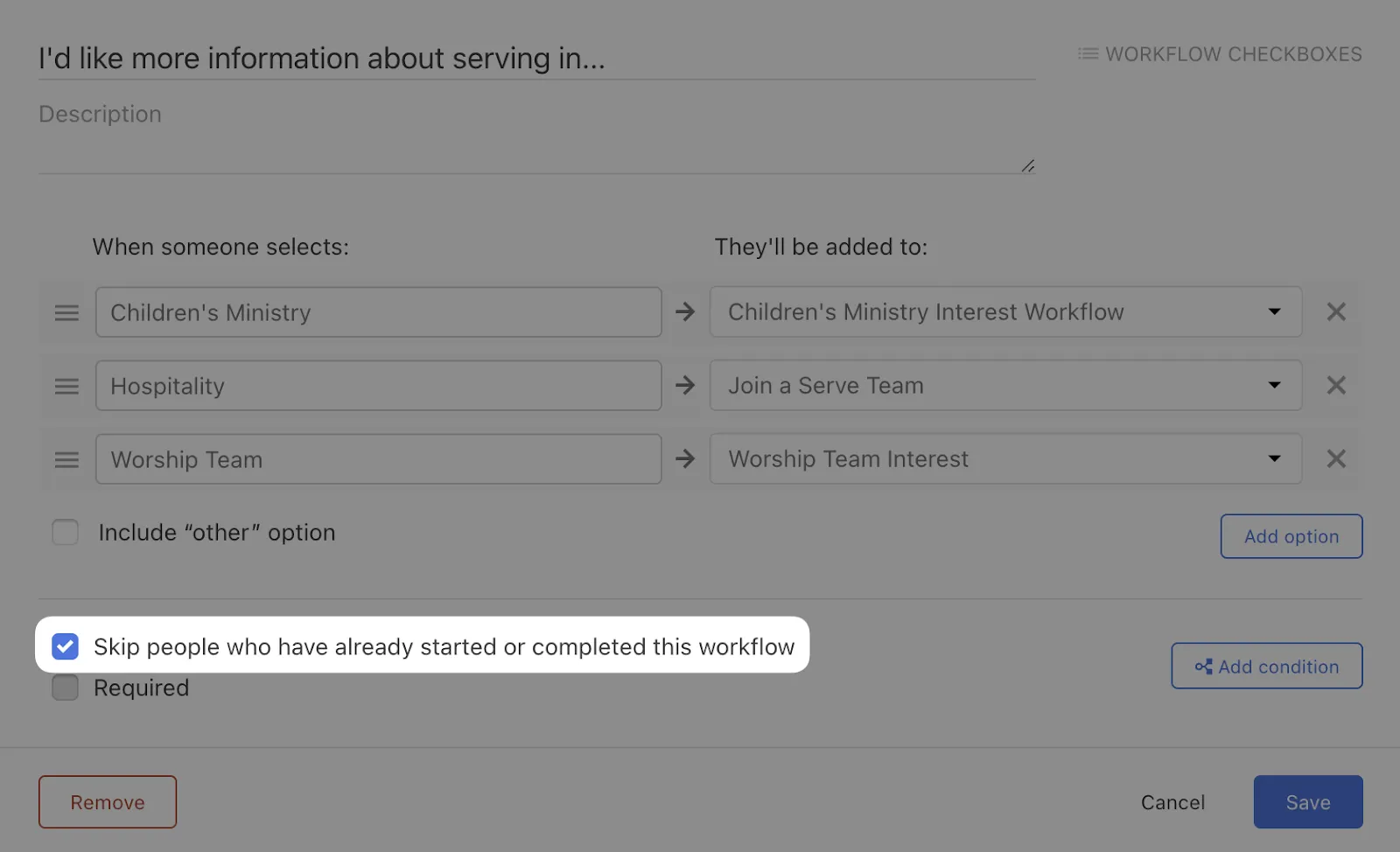This screenshot has width=1400, height=852.
Task: Click the Workflow Checkboxes field type icon
Action: click(x=1088, y=54)
